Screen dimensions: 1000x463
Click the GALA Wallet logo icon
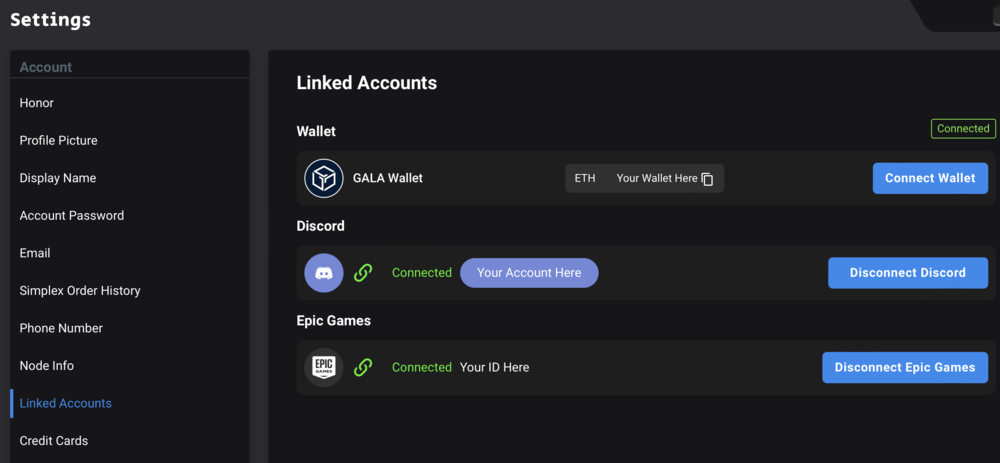click(x=324, y=178)
